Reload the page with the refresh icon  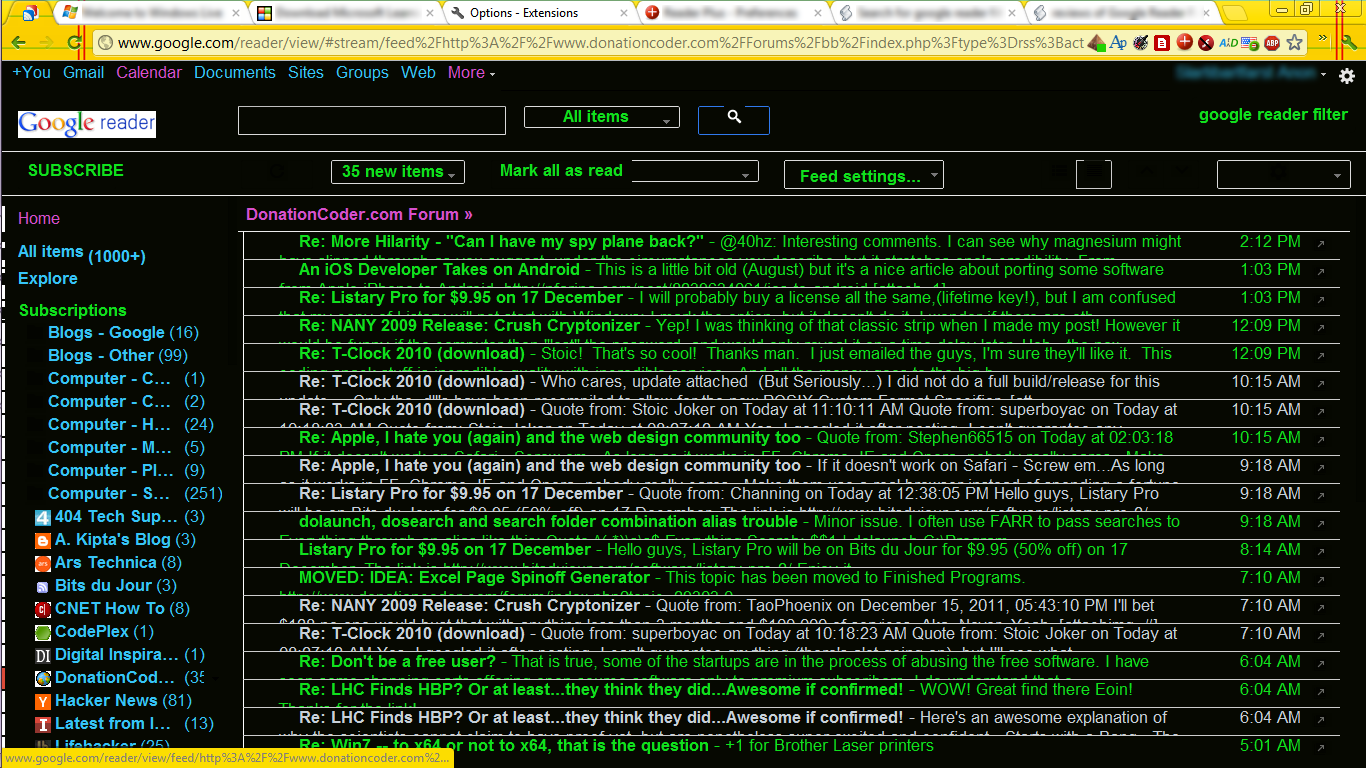pyautogui.click(x=75, y=43)
